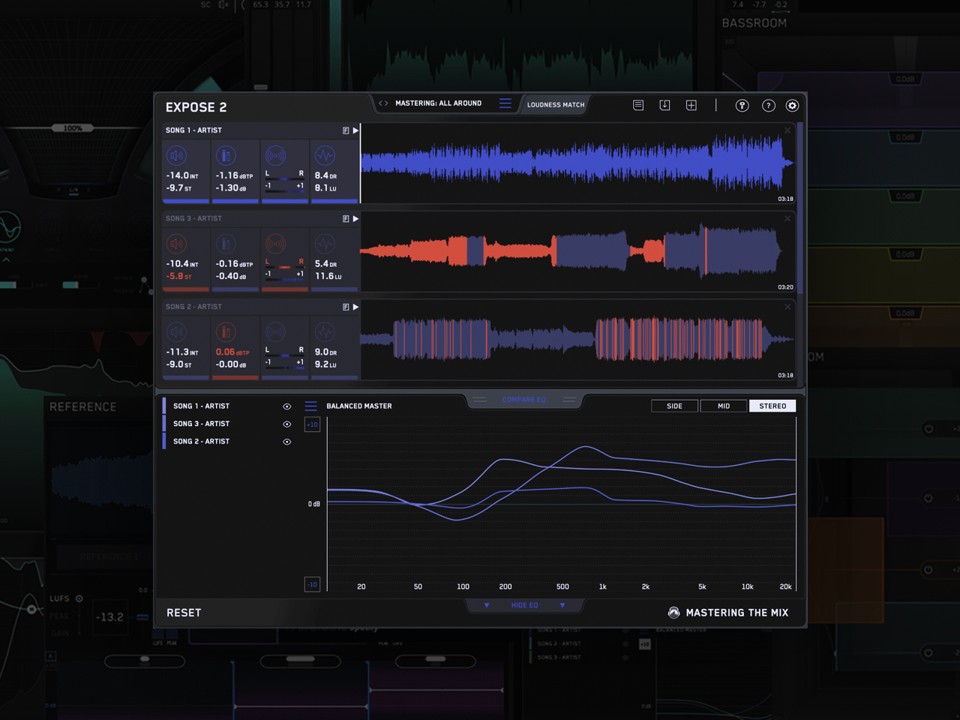960x720 pixels.
Task: Click Song 2 red true peak icon
Action: pos(226,332)
